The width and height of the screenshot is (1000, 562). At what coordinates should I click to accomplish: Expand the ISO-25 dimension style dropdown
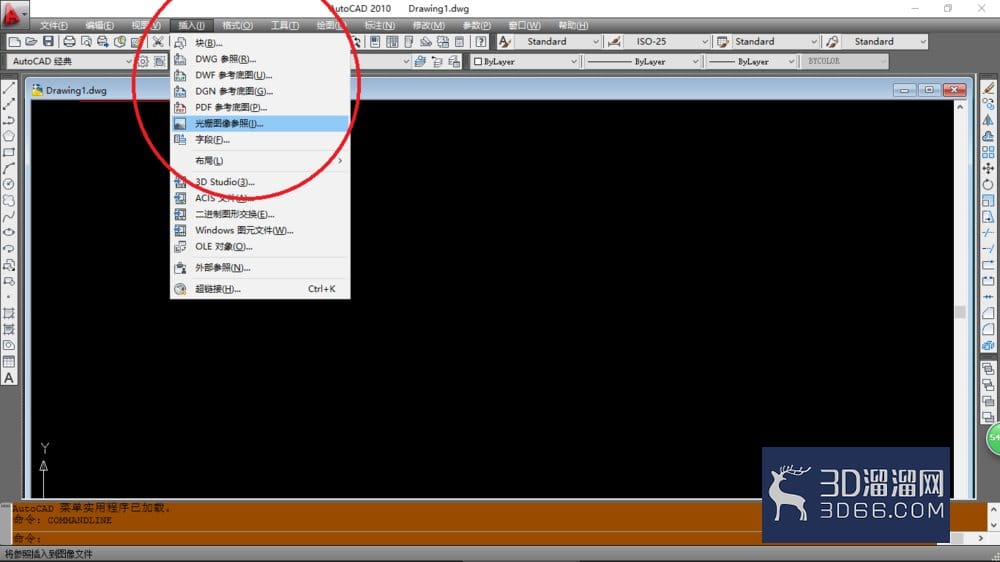click(705, 42)
